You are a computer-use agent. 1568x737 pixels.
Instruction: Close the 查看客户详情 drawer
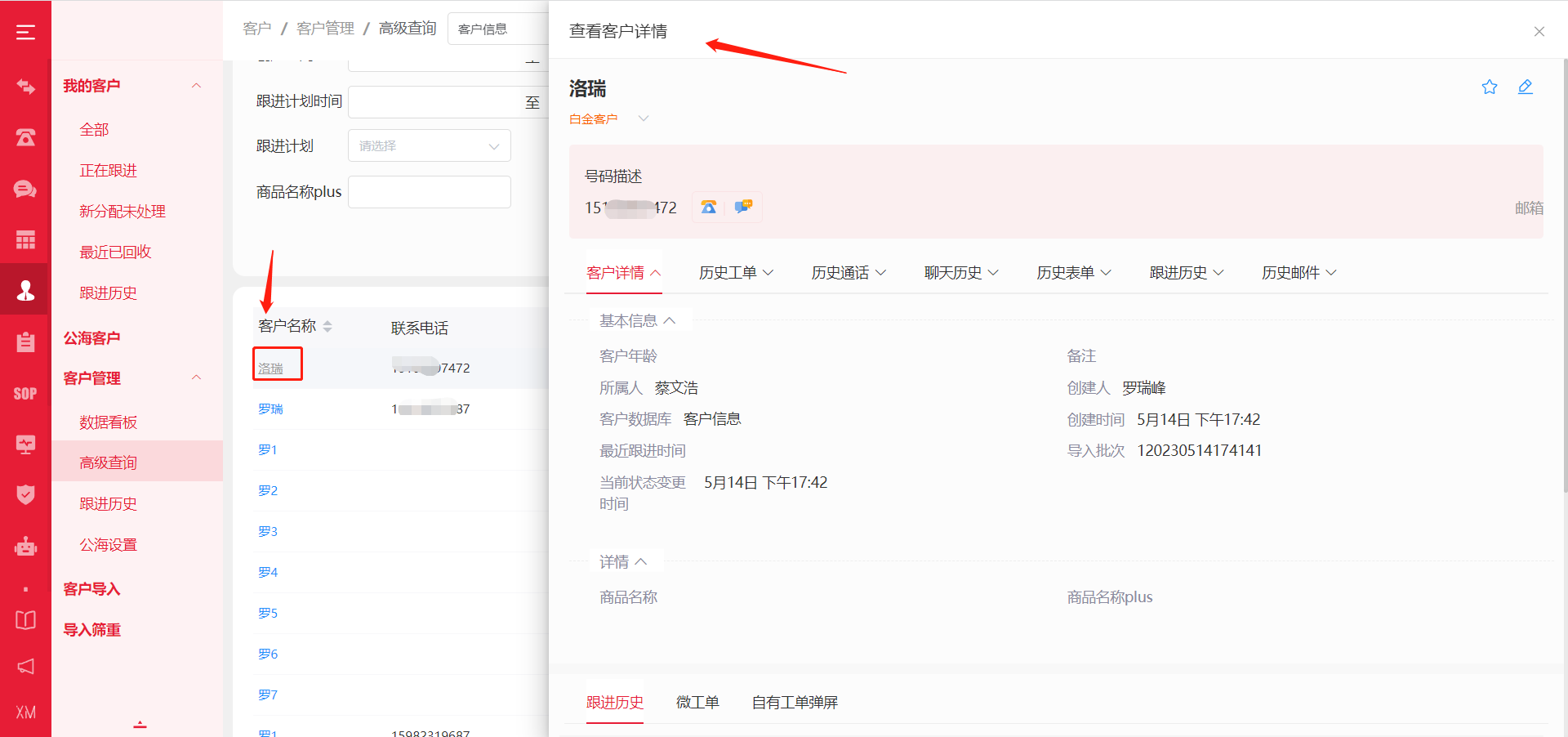coord(1539,32)
